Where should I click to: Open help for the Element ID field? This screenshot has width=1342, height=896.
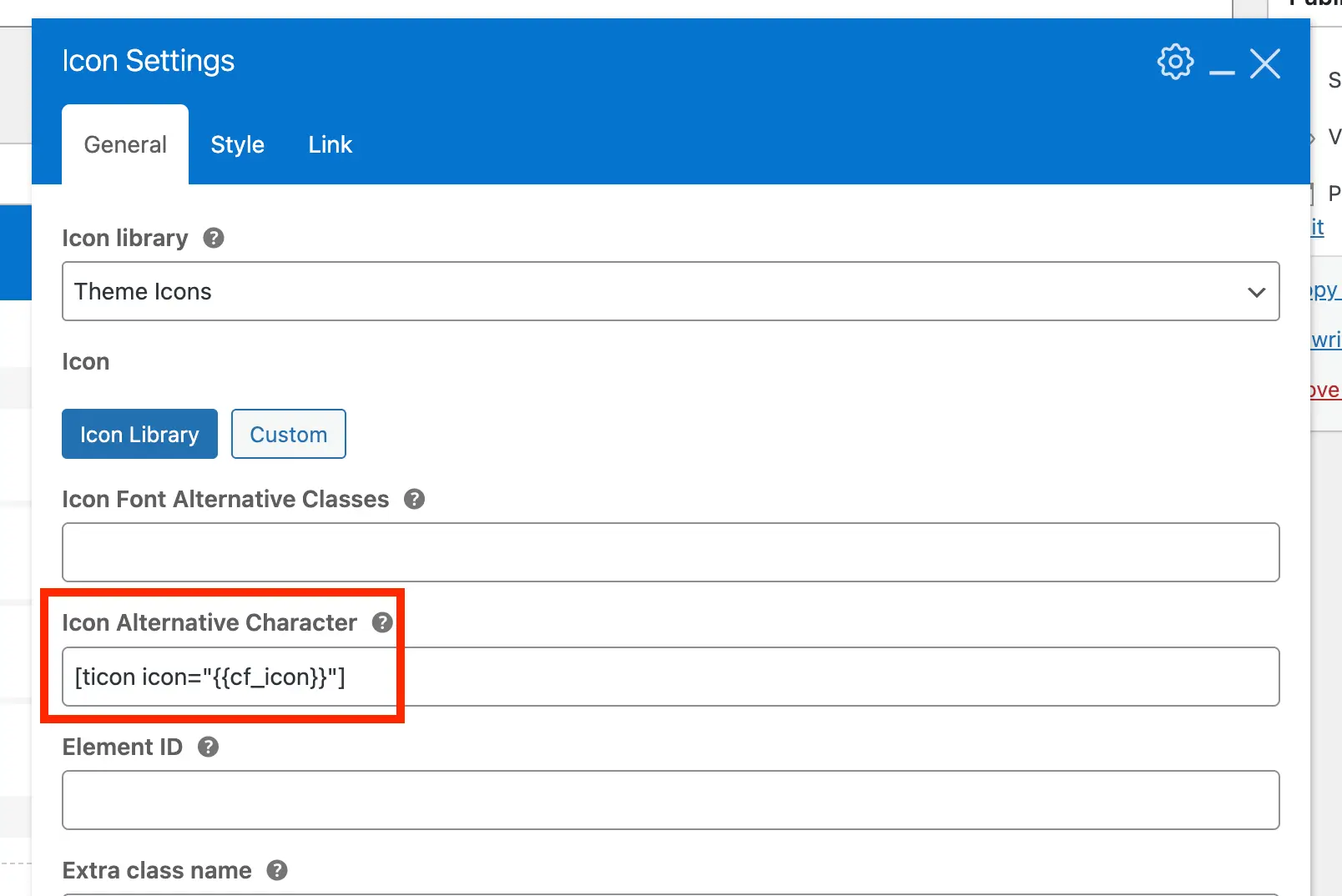click(209, 747)
